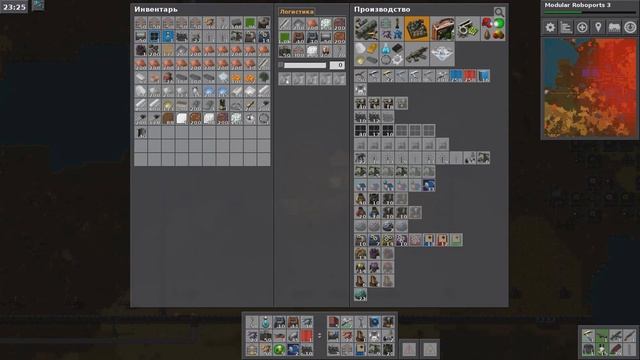Screen dimensions: 640x360
Task: Select the first dark grid panel recipe
Action: [360, 131]
